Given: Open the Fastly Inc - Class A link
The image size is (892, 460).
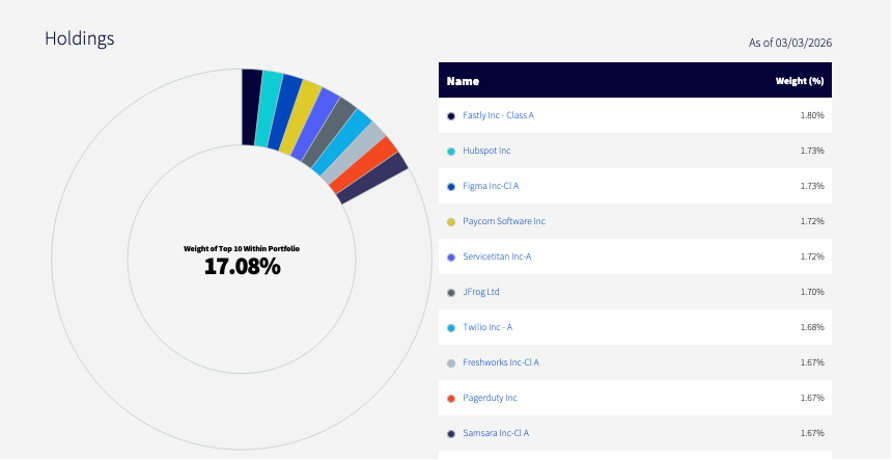Looking at the screenshot, I should [x=498, y=115].
